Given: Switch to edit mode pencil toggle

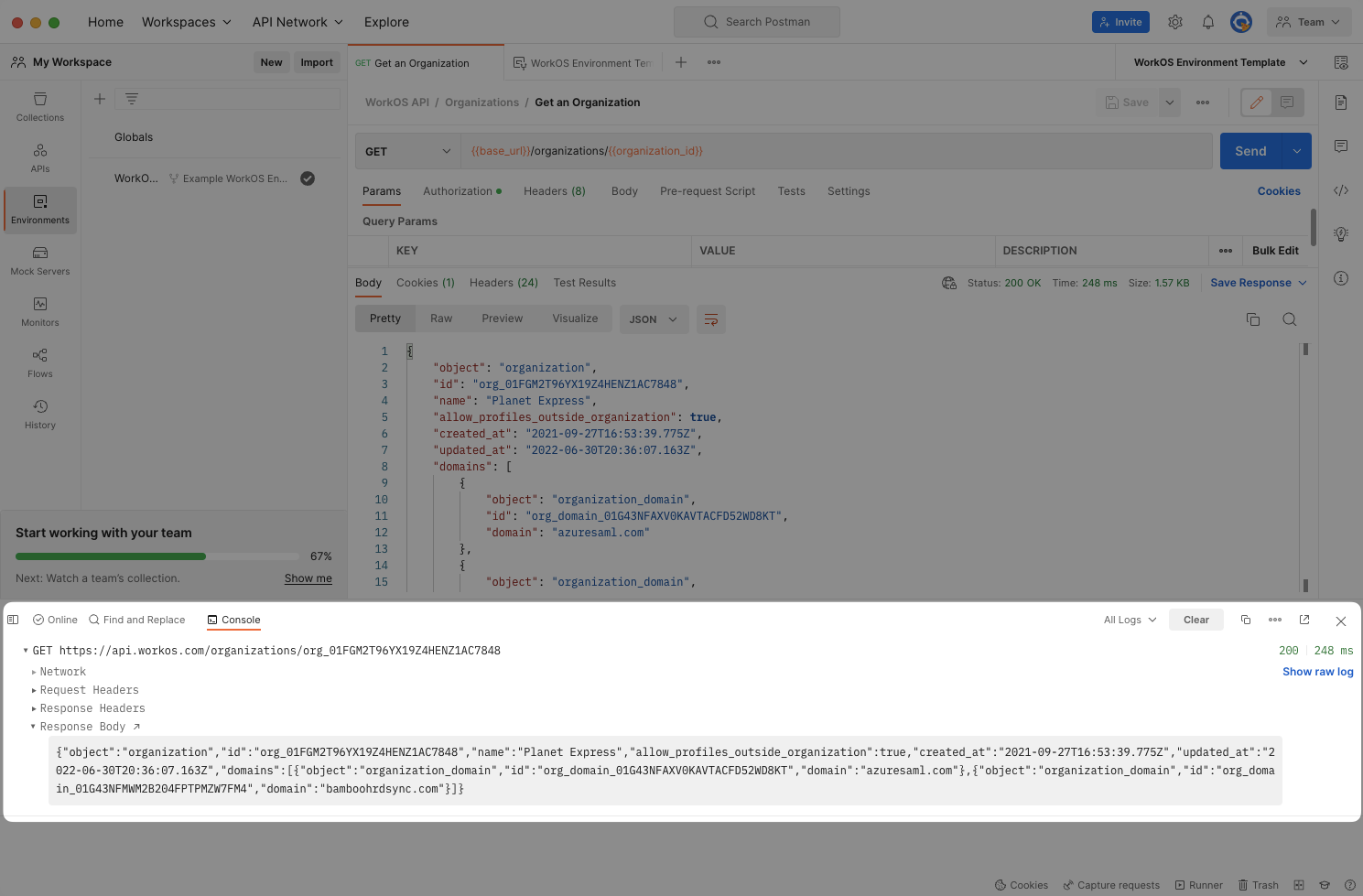Looking at the screenshot, I should click(1257, 103).
